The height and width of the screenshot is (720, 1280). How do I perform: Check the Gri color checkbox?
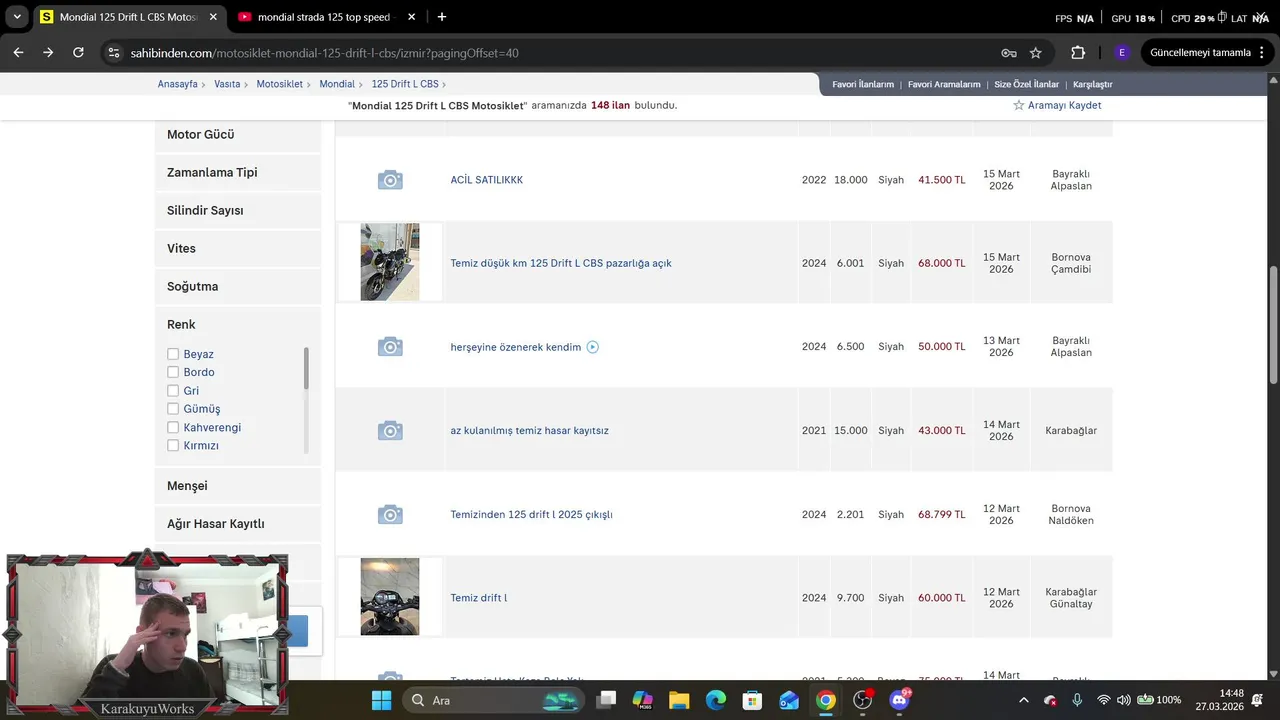(x=173, y=391)
